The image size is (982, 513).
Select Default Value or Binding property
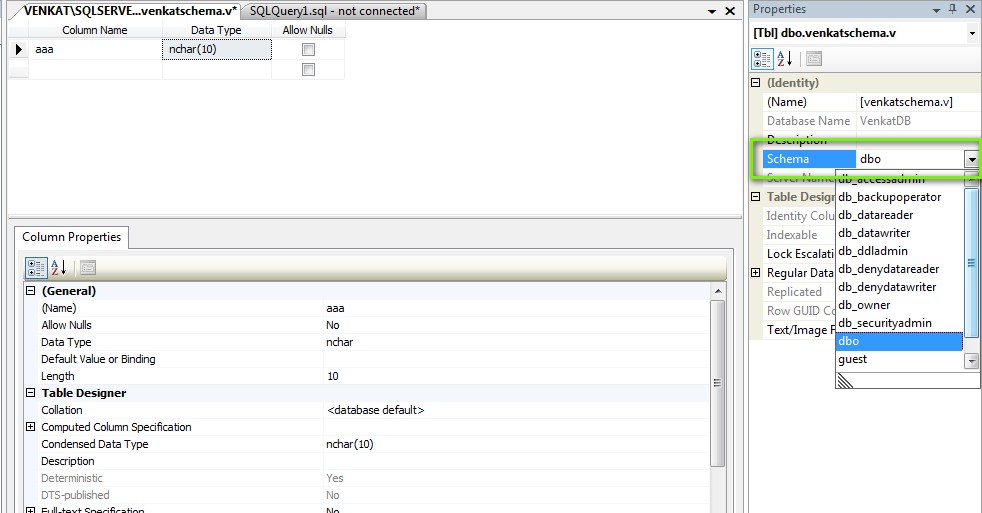(98, 359)
